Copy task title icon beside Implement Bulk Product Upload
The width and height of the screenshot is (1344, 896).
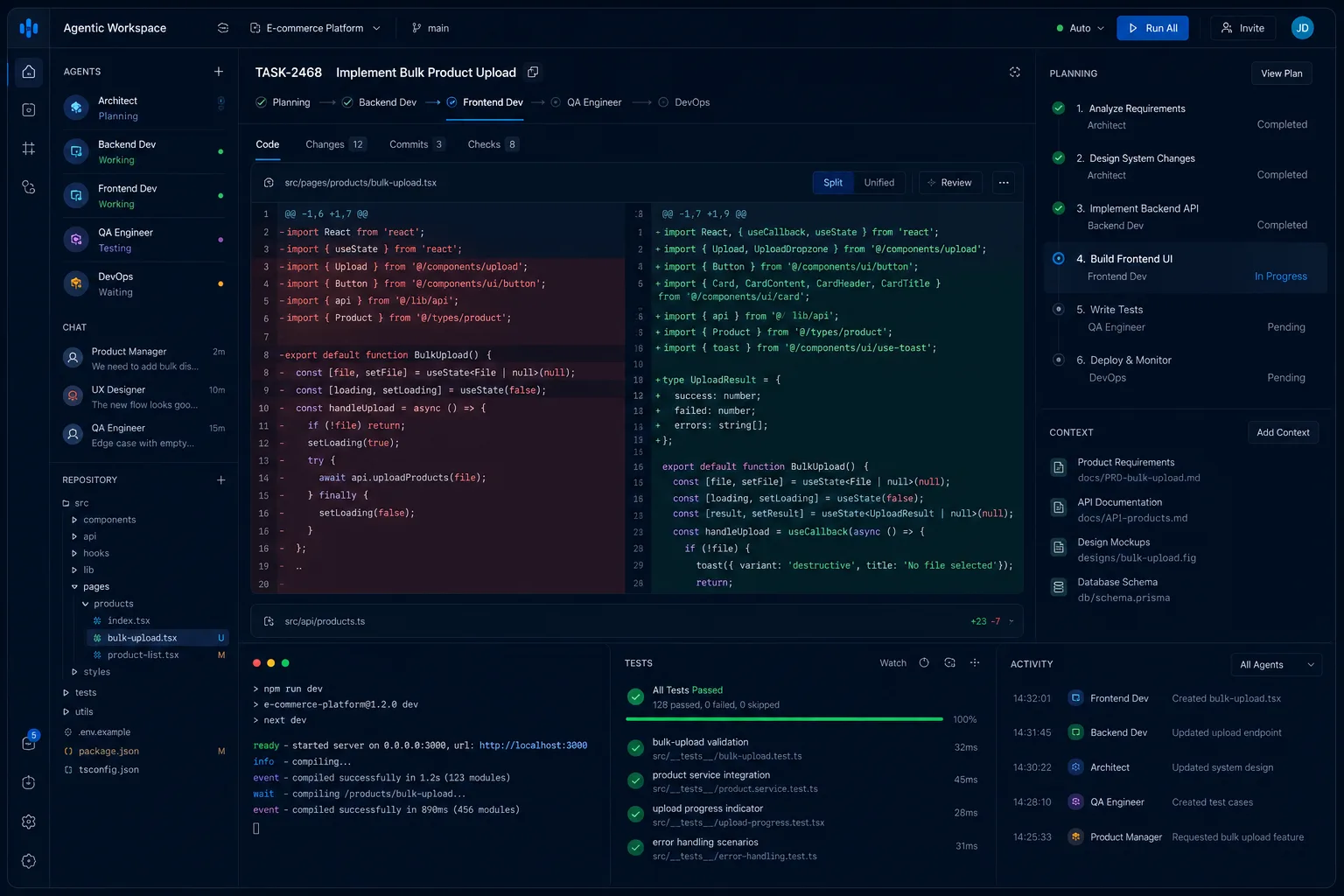[x=533, y=72]
